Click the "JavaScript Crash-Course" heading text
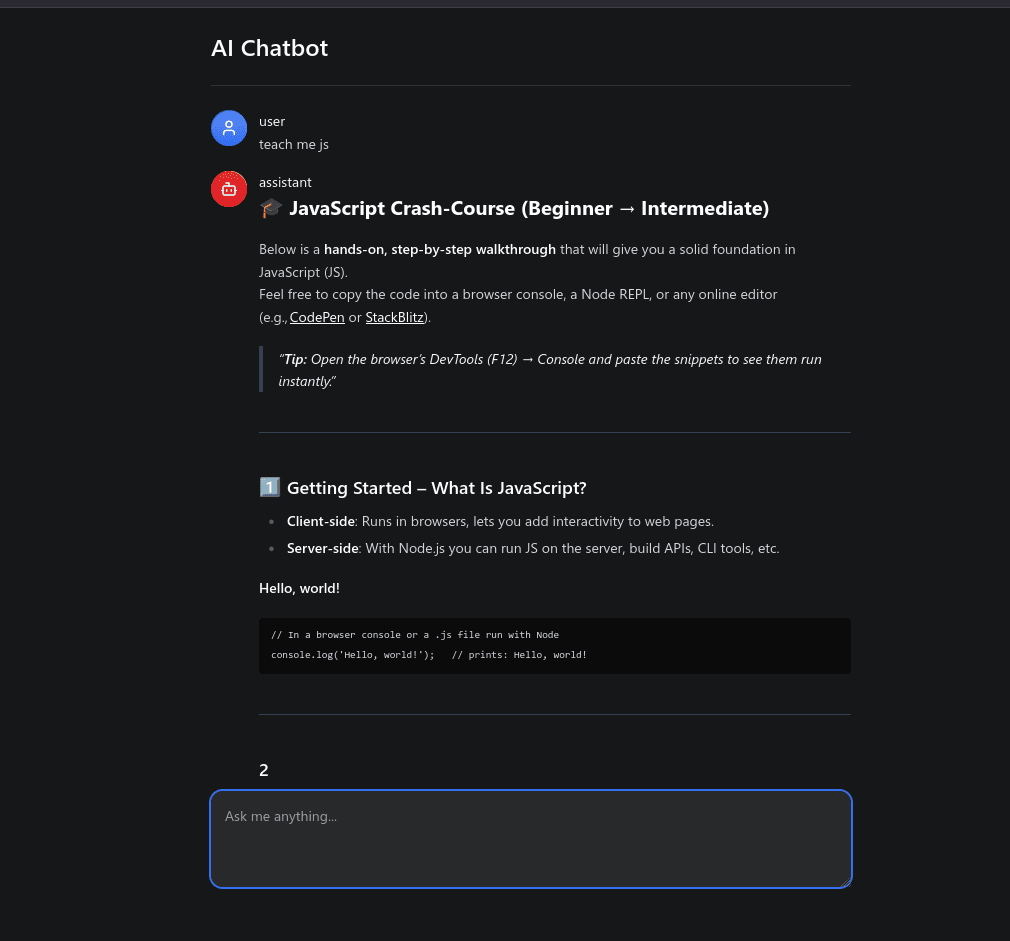This screenshot has height=941, width=1010. [x=529, y=208]
